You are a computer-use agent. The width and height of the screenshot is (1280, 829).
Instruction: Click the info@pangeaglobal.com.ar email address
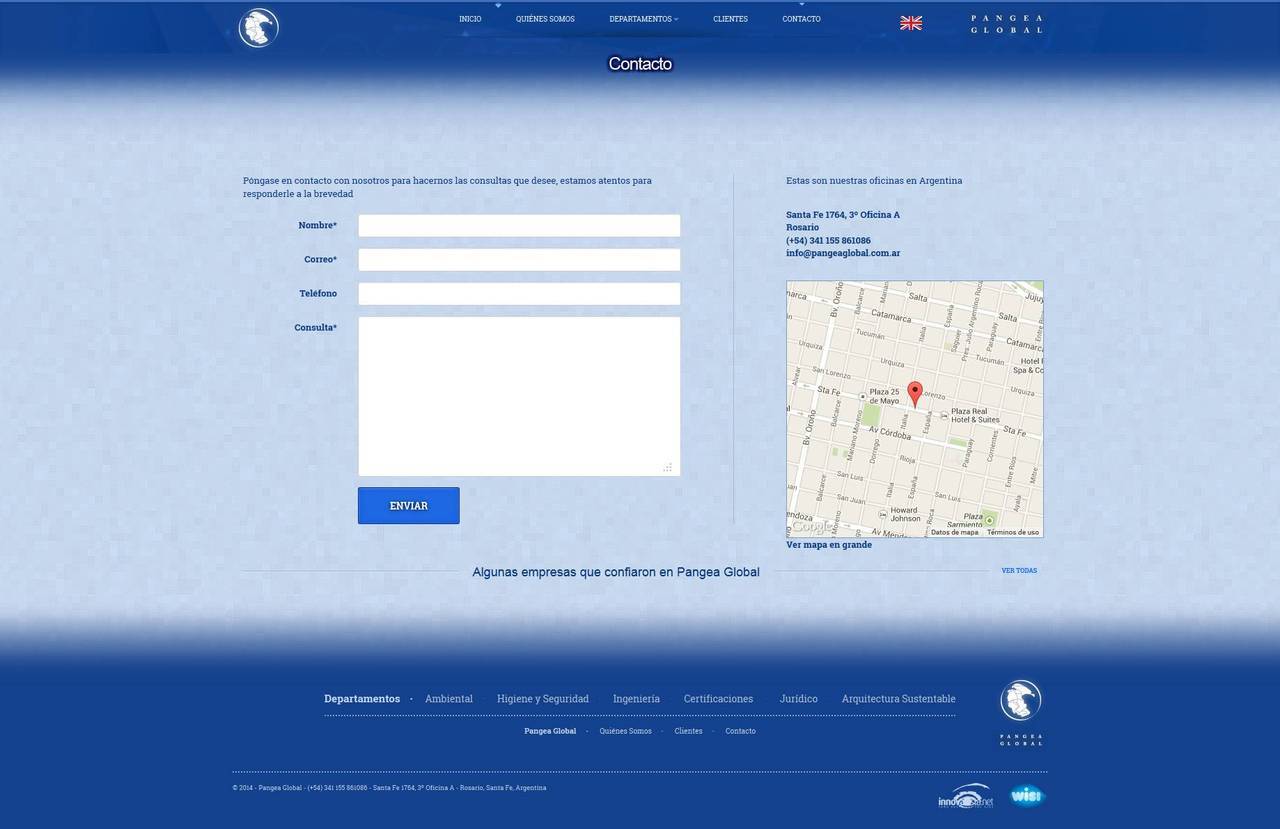(x=843, y=253)
